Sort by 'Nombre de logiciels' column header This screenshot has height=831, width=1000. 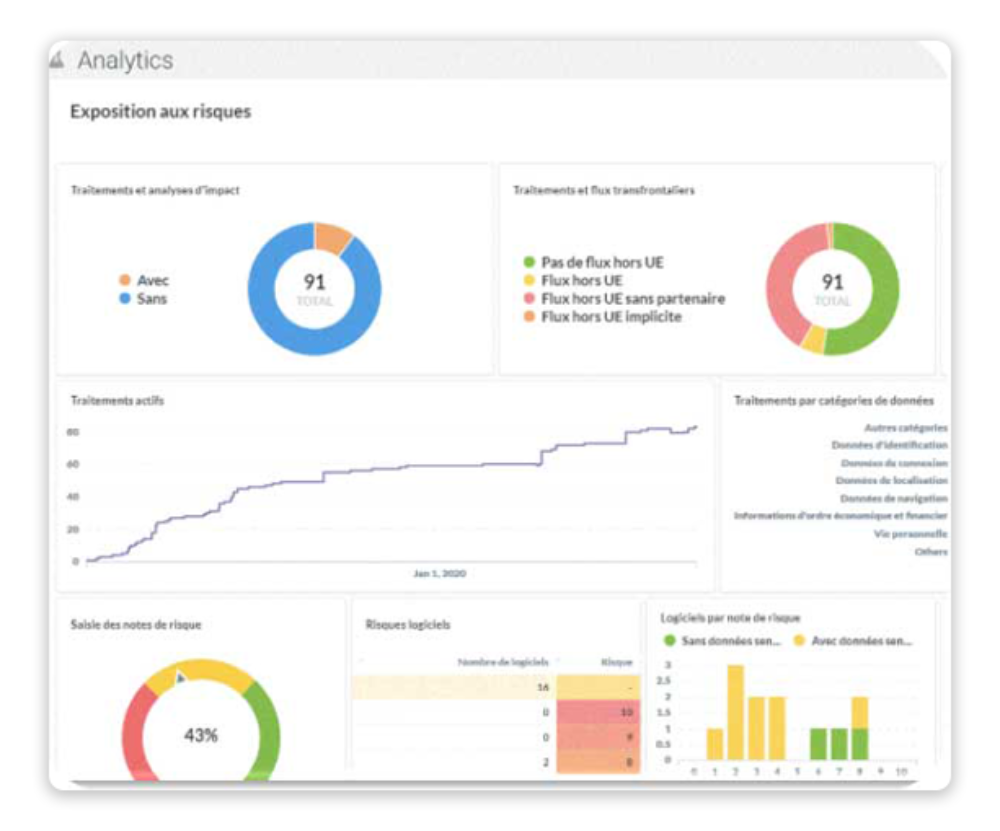pyautogui.click(x=503, y=662)
